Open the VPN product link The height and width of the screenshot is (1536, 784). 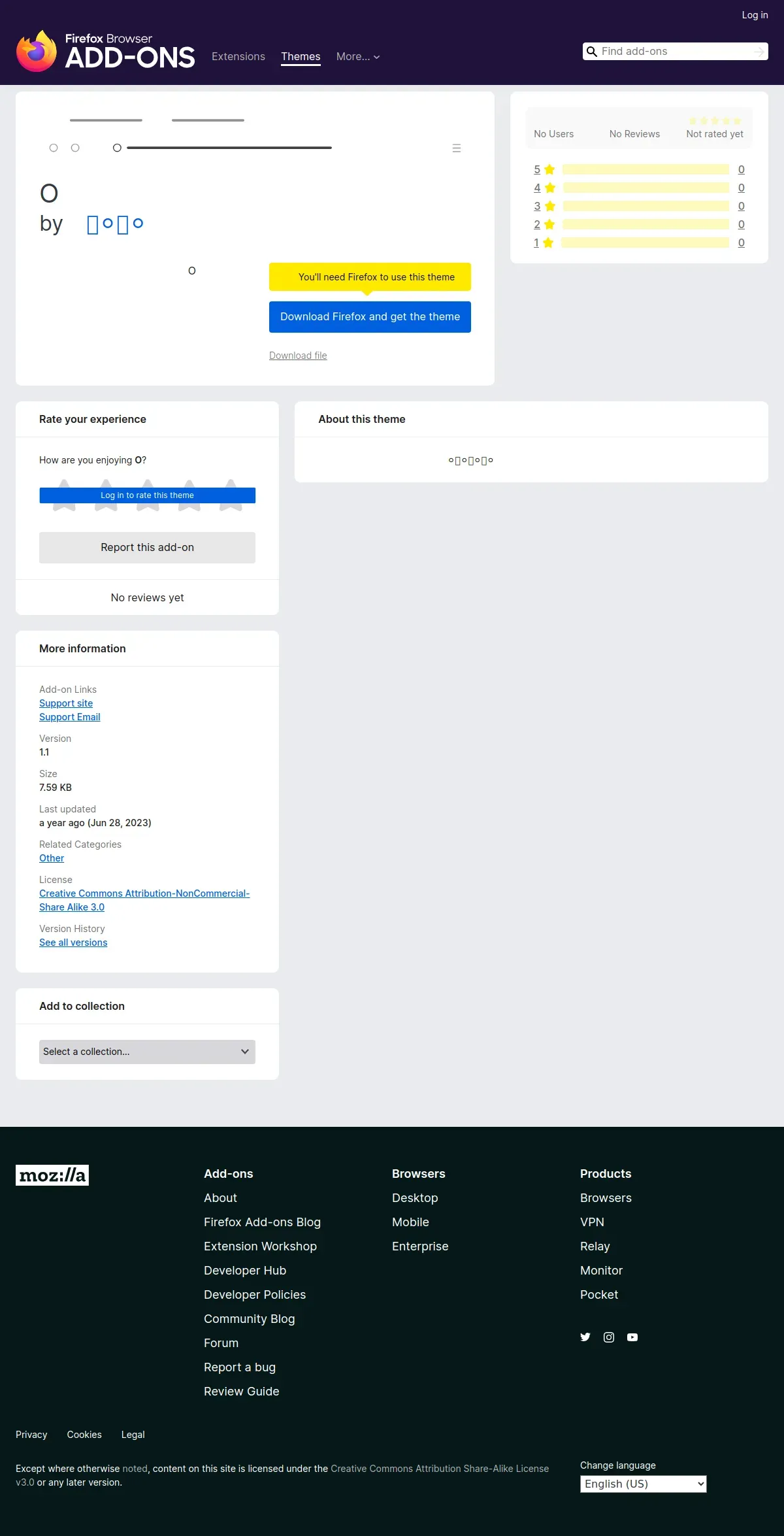pyautogui.click(x=592, y=1222)
